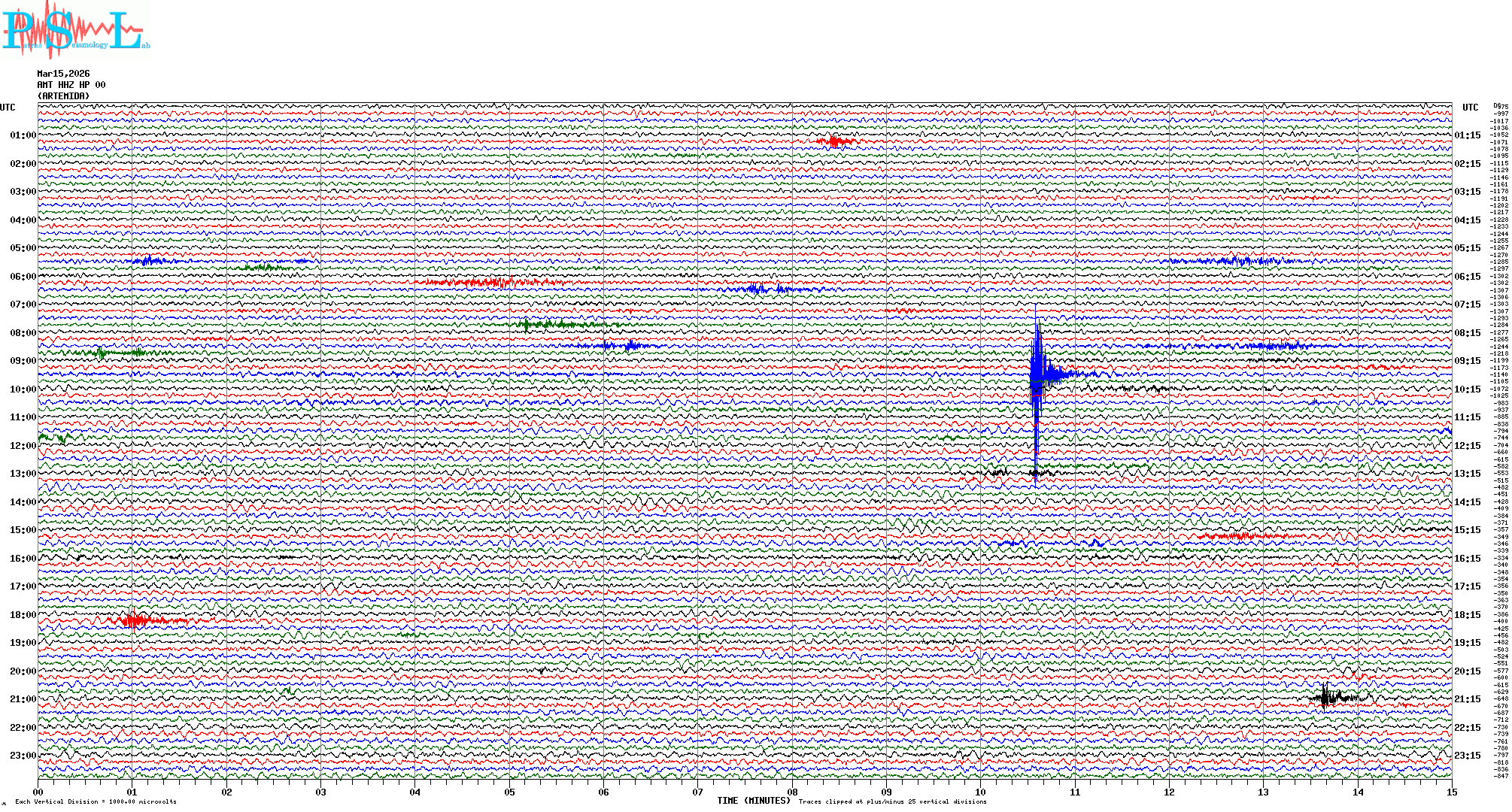Click the (ARTEMIDA) station name

click(x=63, y=96)
